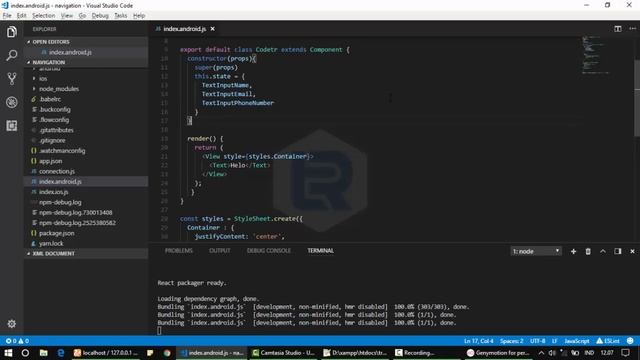The image size is (640, 360).
Task: Select the terminal dropdown '1: node'
Action: (536, 251)
